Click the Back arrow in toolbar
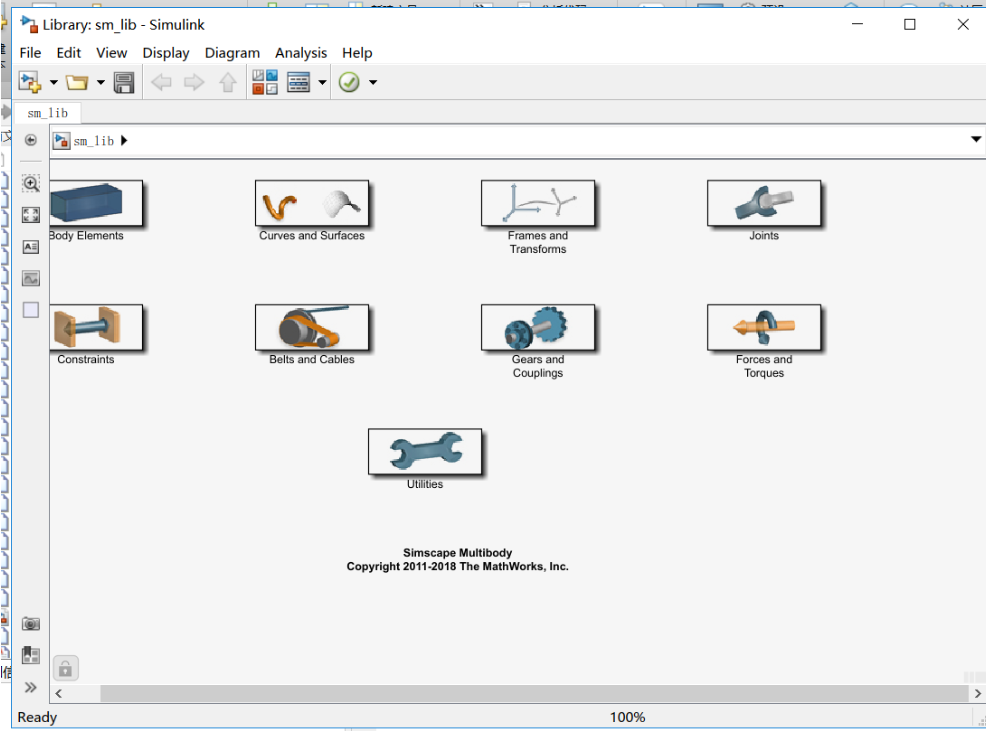986x731 pixels. pyautogui.click(x=162, y=82)
